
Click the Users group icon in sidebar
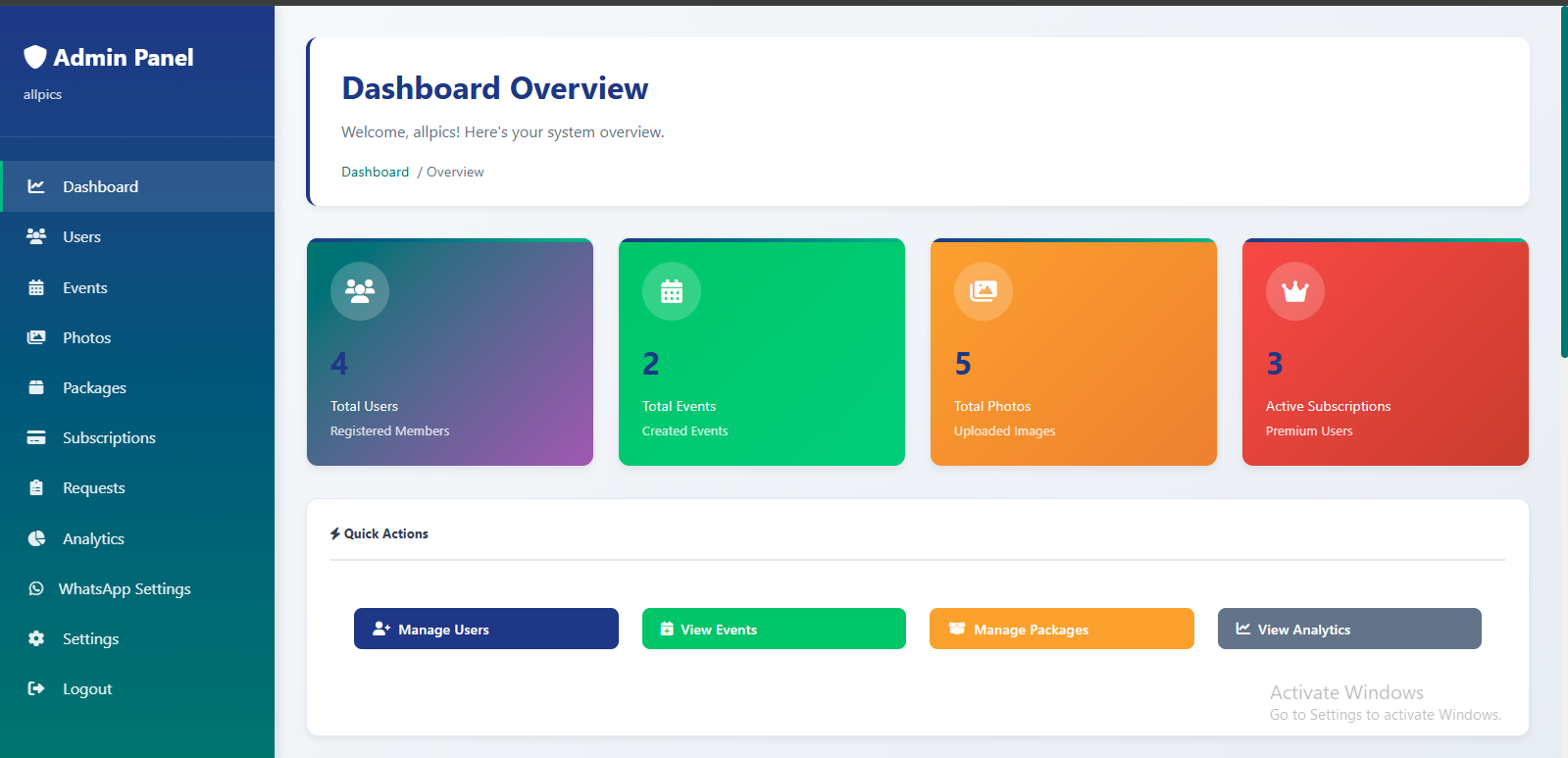[36, 236]
